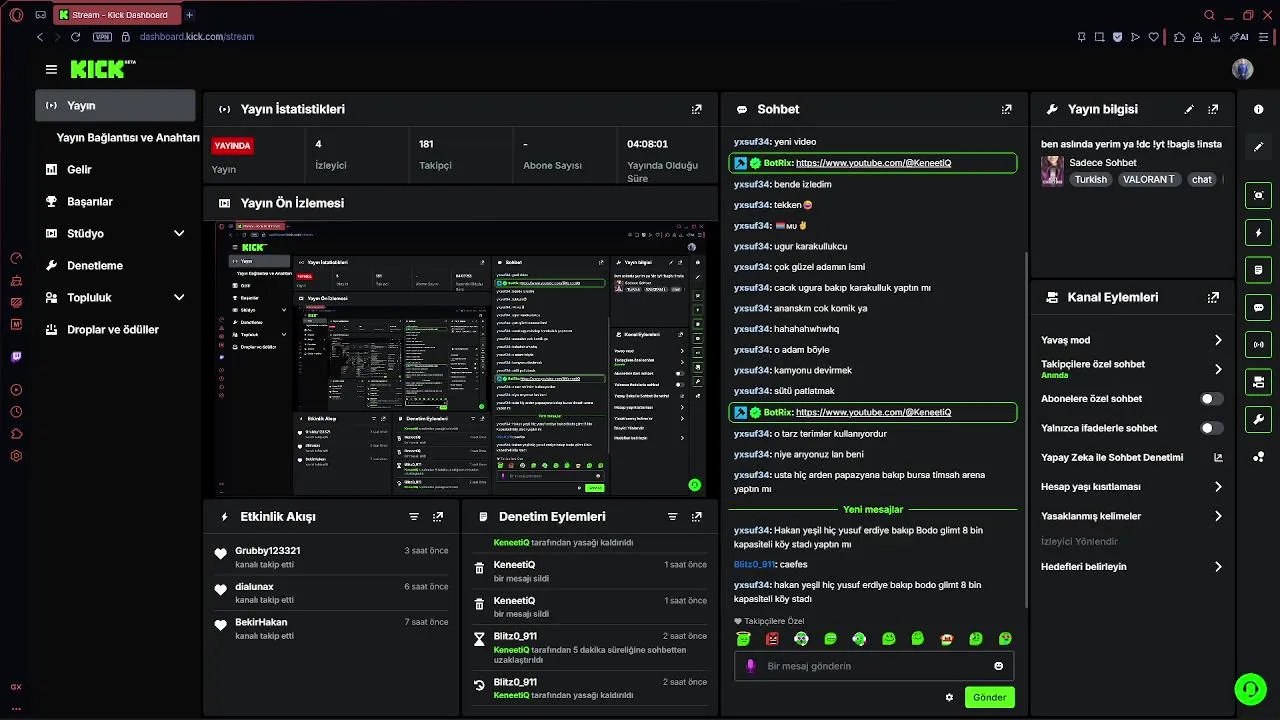The width and height of the screenshot is (1280, 720).
Task: Open the hamburger menu beside KICK logo
Action: click(x=51, y=69)
